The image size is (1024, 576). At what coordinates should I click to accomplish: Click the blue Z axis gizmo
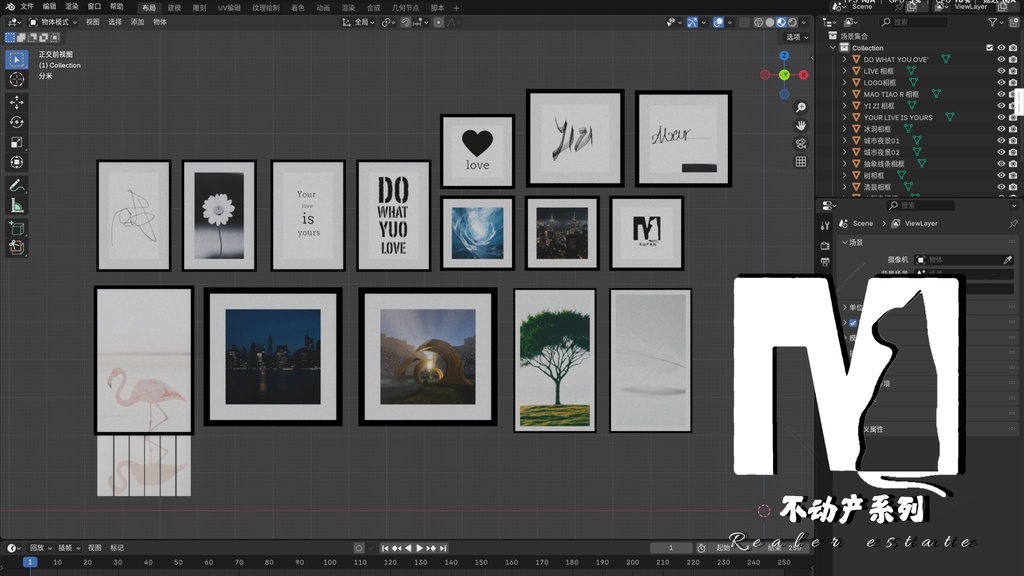[784, 56]
